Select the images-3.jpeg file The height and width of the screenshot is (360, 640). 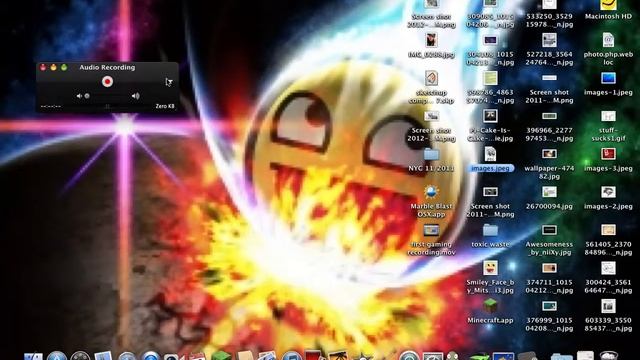608,154
